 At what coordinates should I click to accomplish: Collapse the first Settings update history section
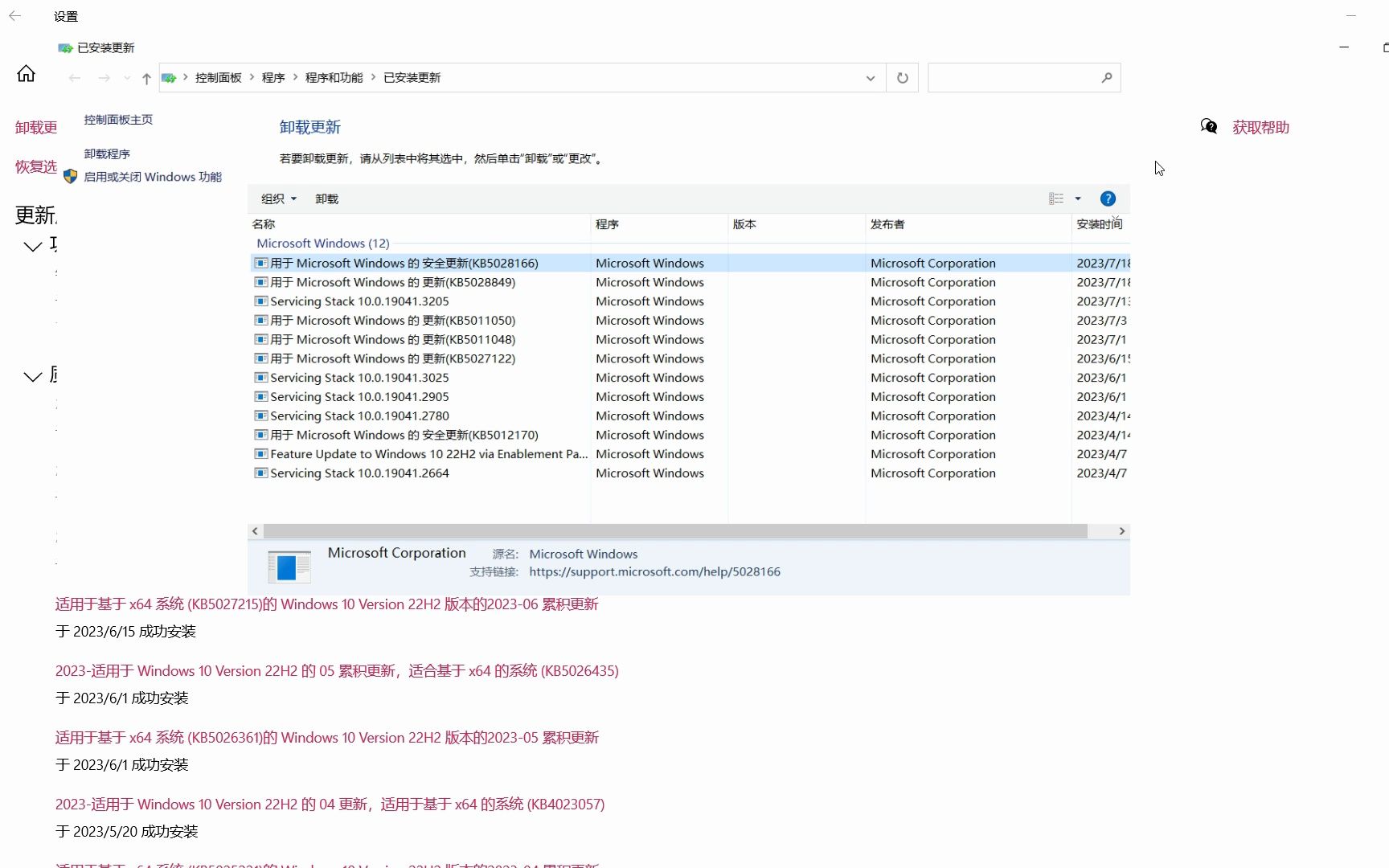pyautogui.click(x=33, y=246)
